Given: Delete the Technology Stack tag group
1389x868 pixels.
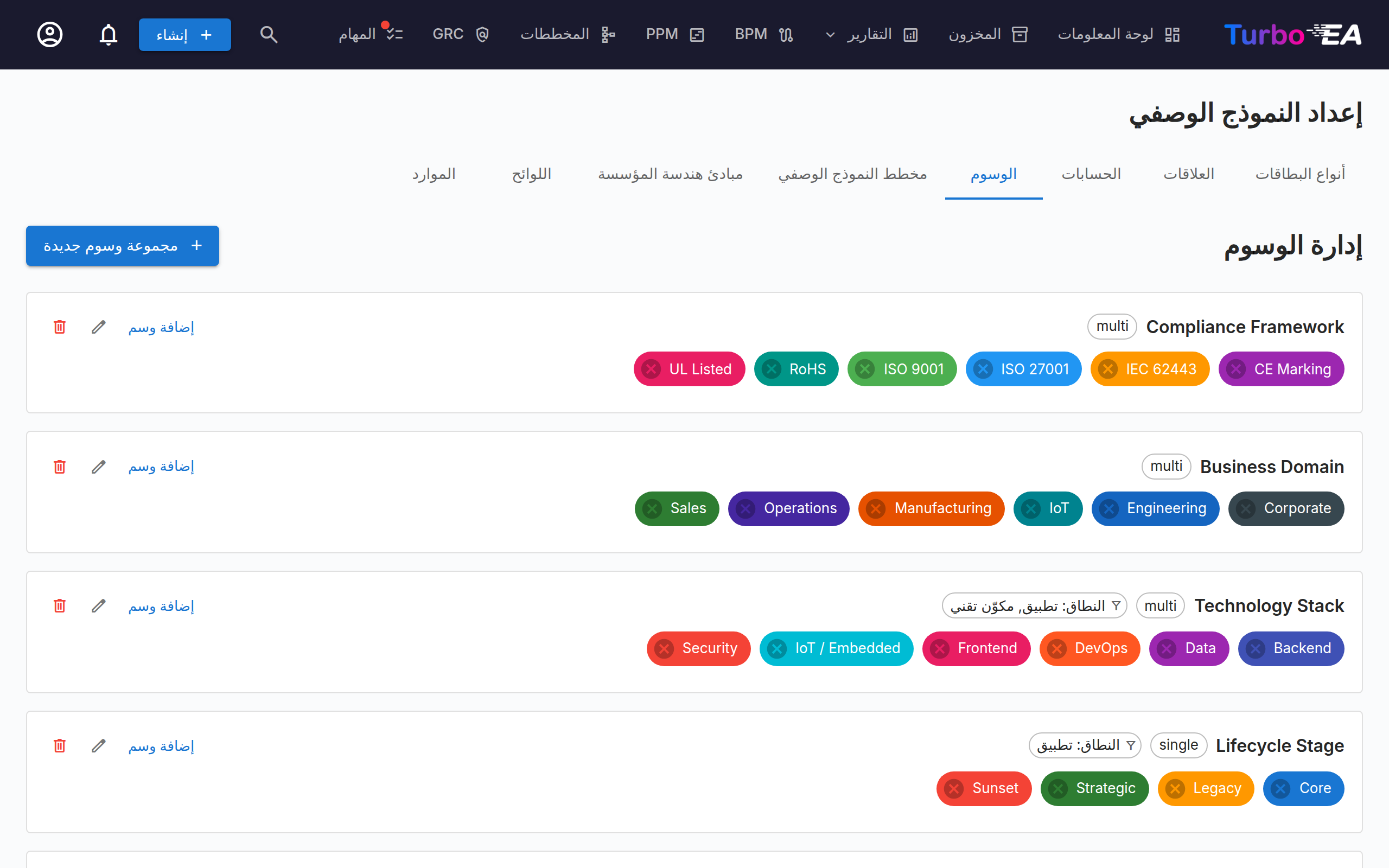Looking at the screenshot, I should (x=60, y=605).
